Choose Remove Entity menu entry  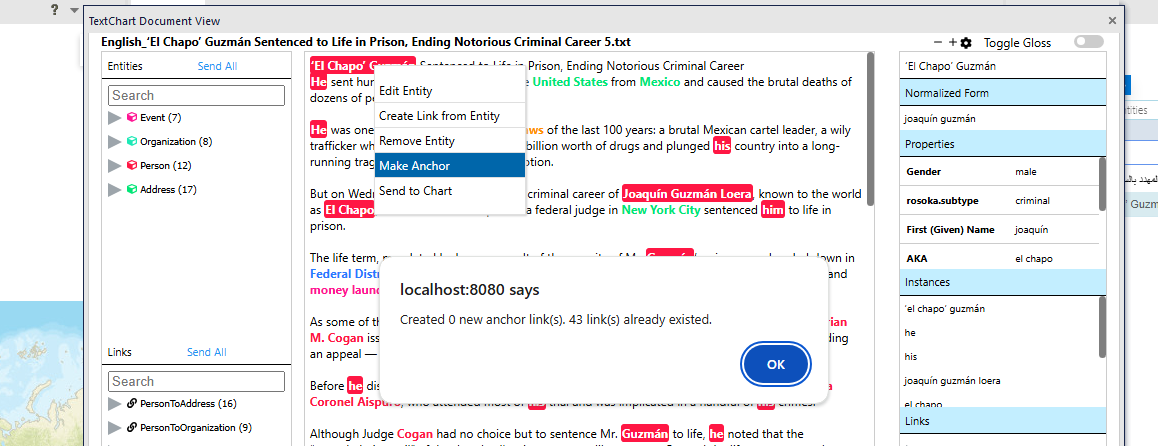(450, 140)
